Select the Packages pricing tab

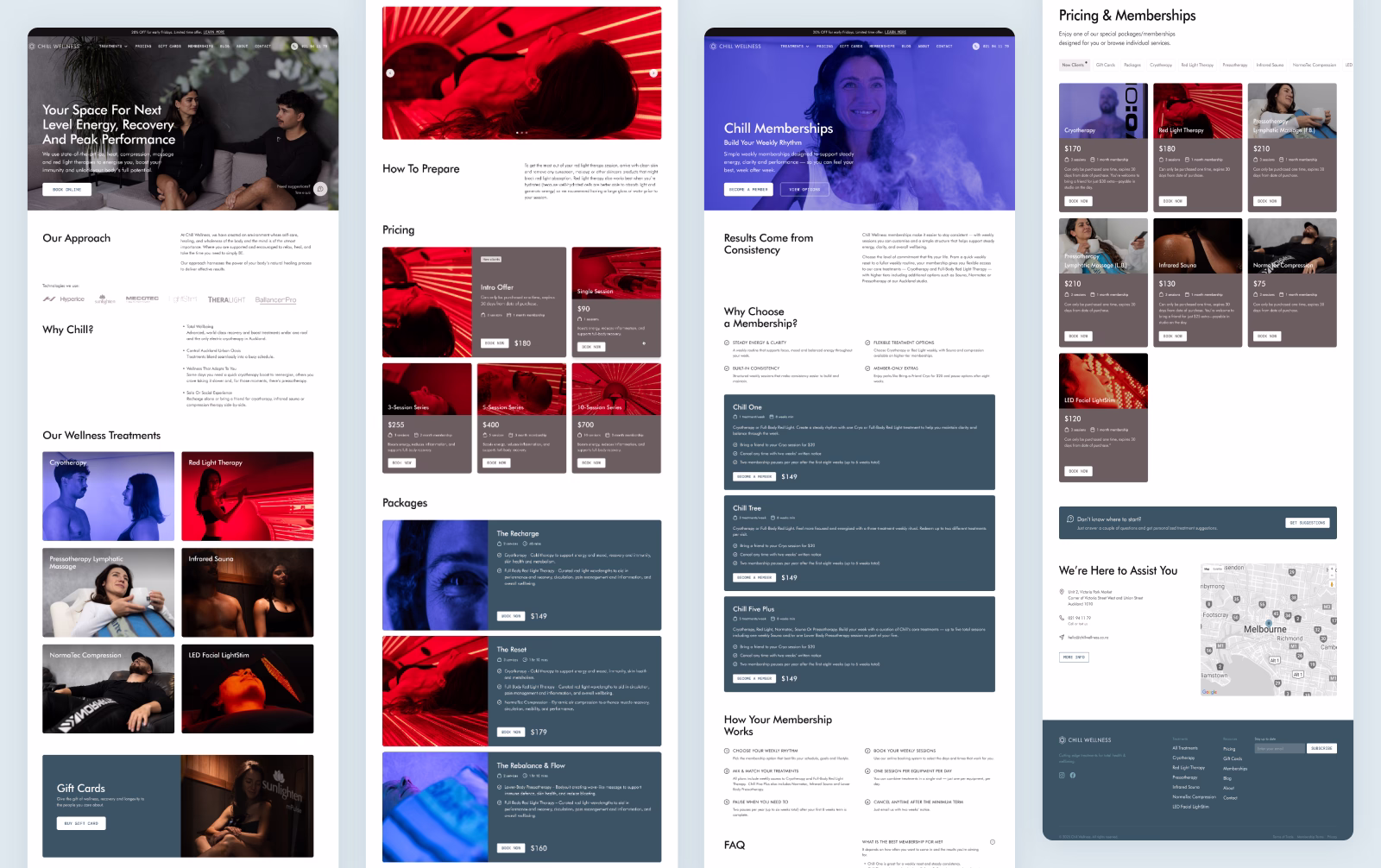[1132, 65]
